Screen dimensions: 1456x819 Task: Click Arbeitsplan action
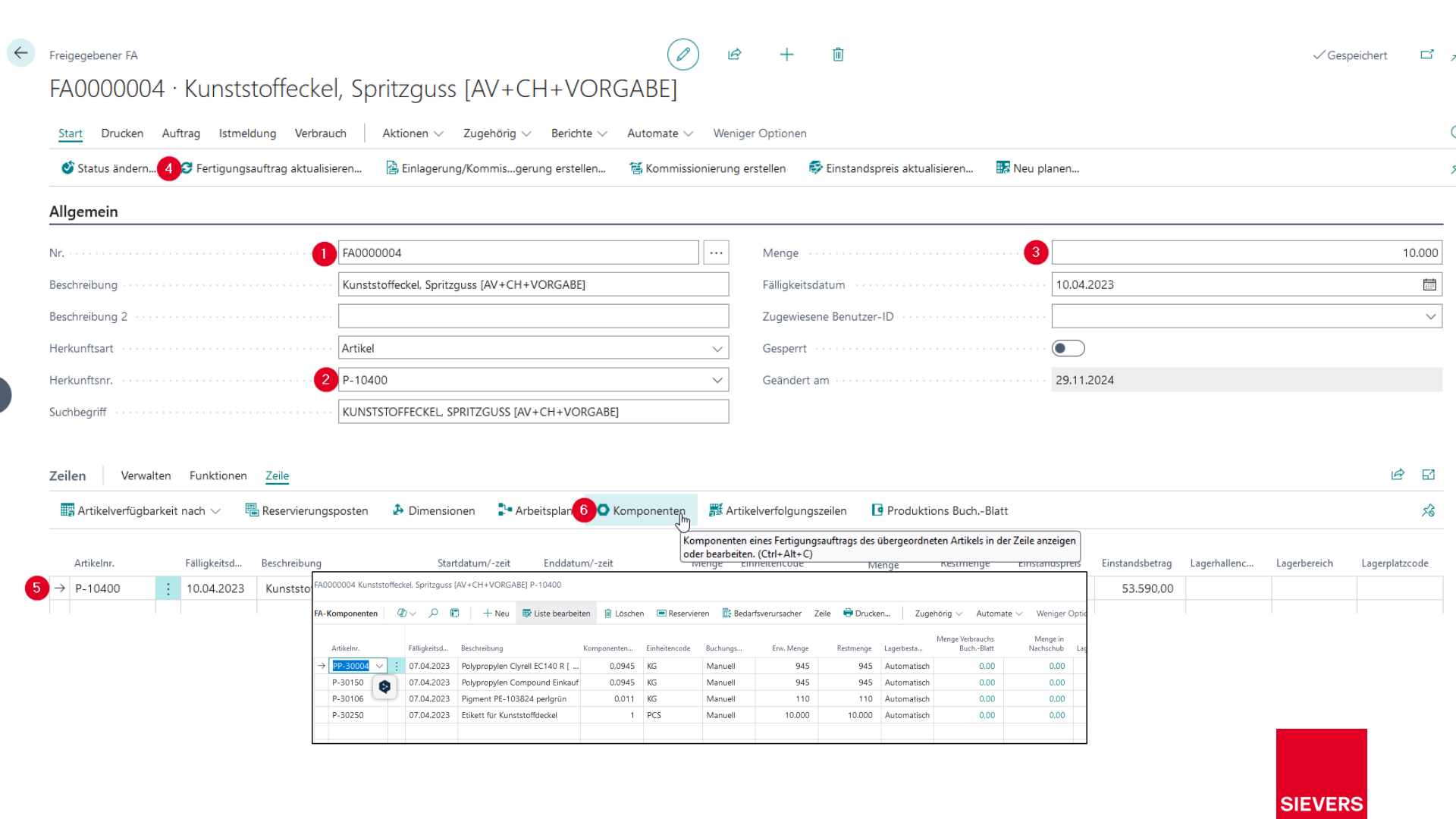click(x=535, y=510)
